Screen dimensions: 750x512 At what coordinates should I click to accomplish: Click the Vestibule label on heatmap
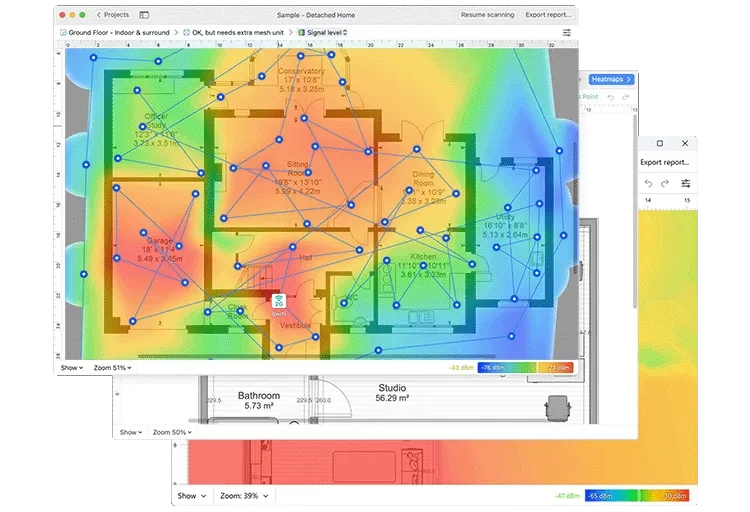[295, 325]
